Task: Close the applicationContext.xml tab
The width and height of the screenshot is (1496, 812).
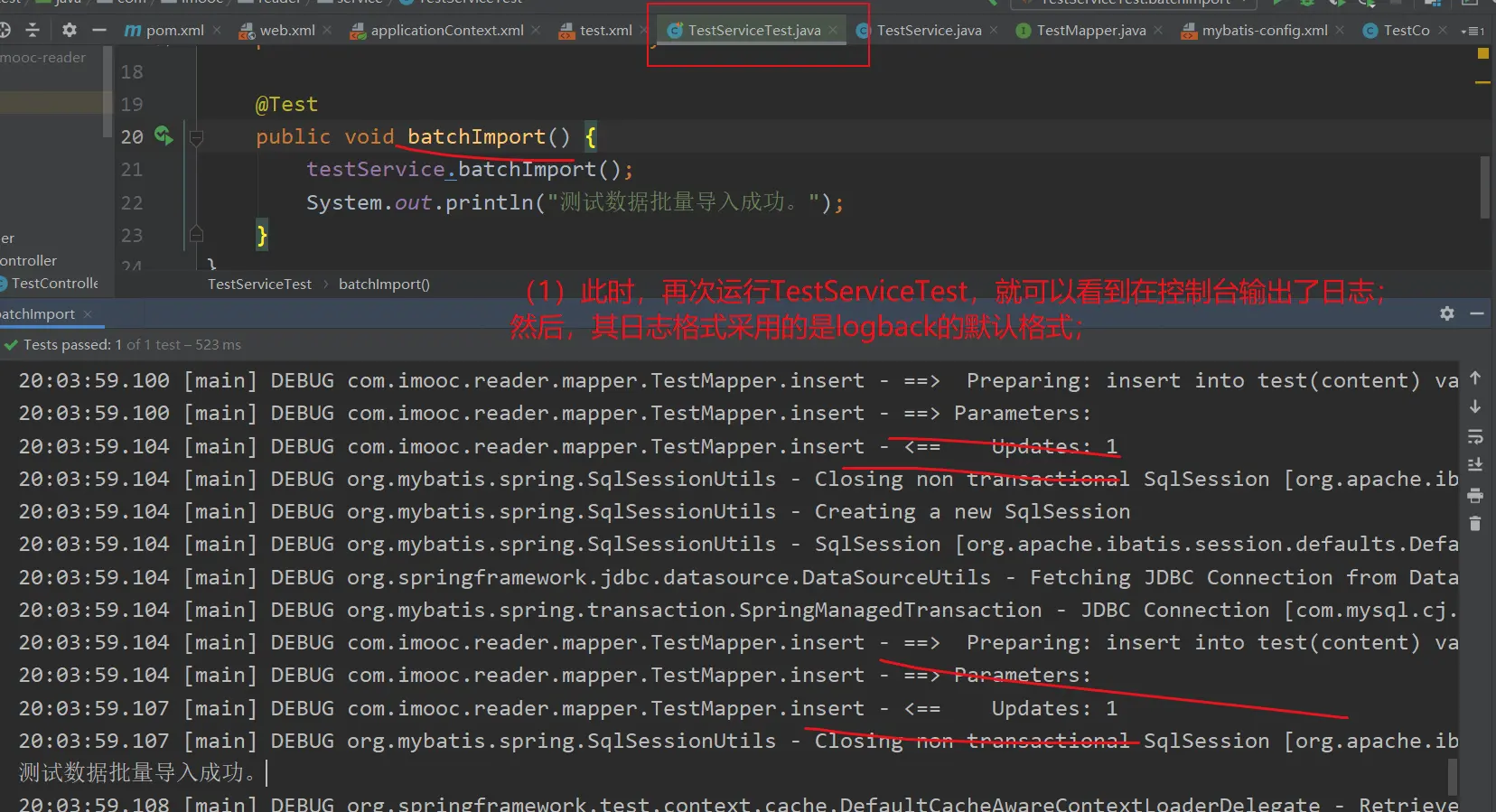Action: 536,30
